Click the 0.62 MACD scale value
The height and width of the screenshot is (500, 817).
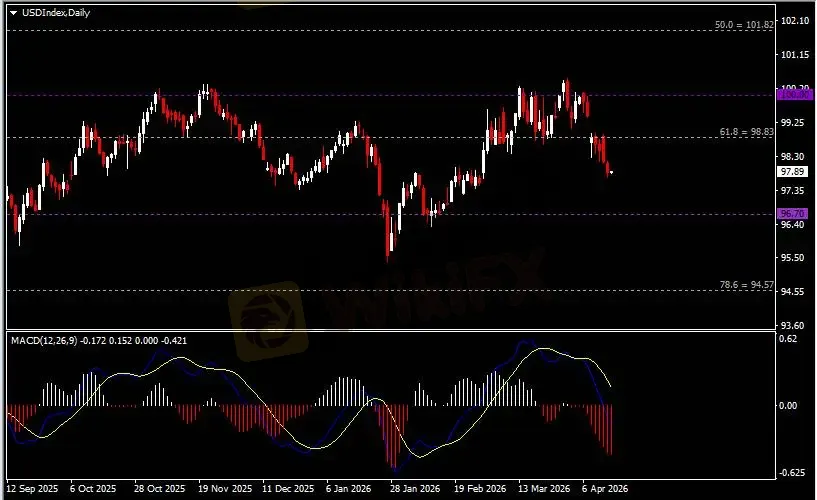coord(788,339)
